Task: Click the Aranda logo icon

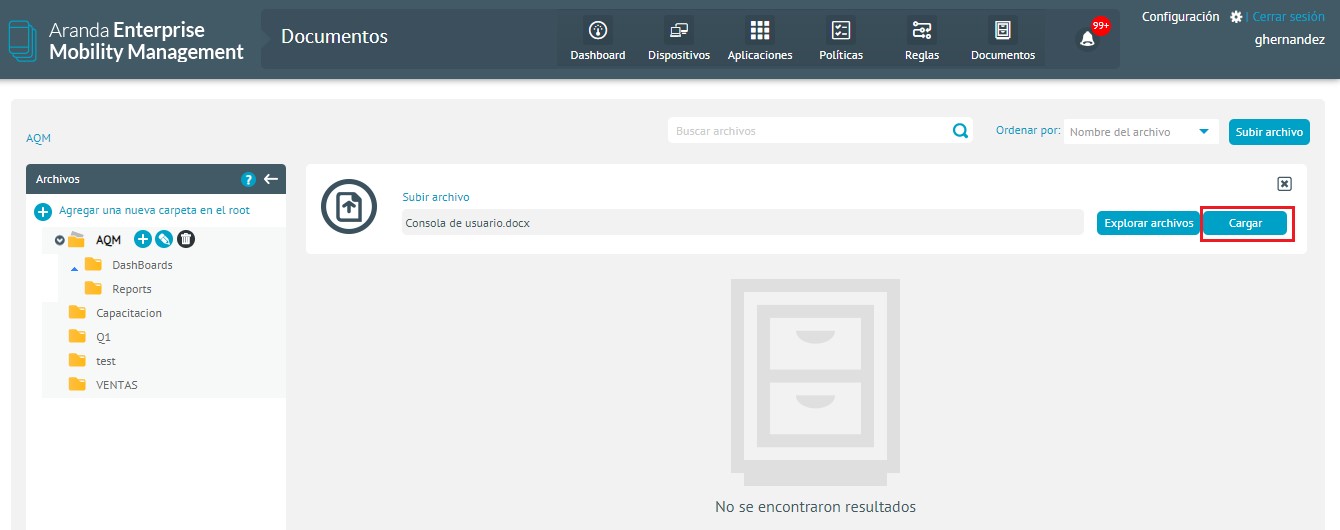Action: pos(22,39)
